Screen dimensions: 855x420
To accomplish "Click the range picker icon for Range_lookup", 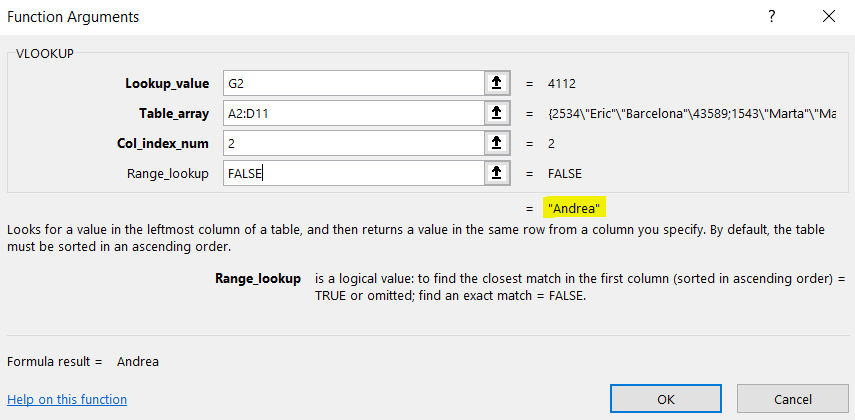I will (x=494, y=173).
